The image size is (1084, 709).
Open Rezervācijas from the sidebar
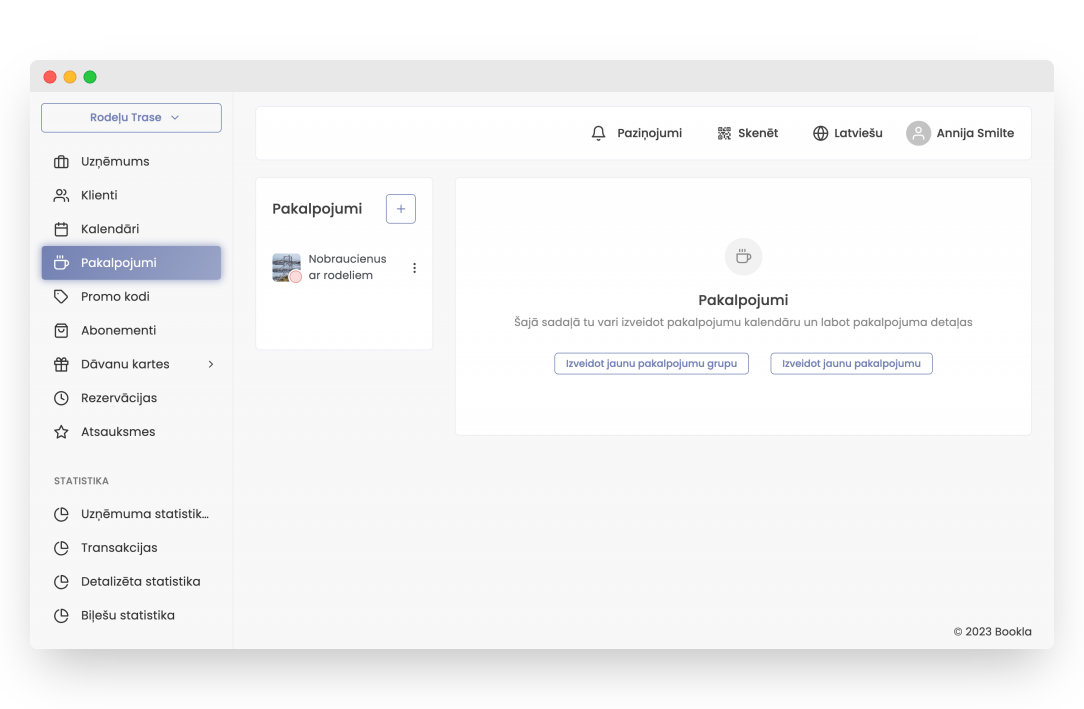click(x=118, y=398)
